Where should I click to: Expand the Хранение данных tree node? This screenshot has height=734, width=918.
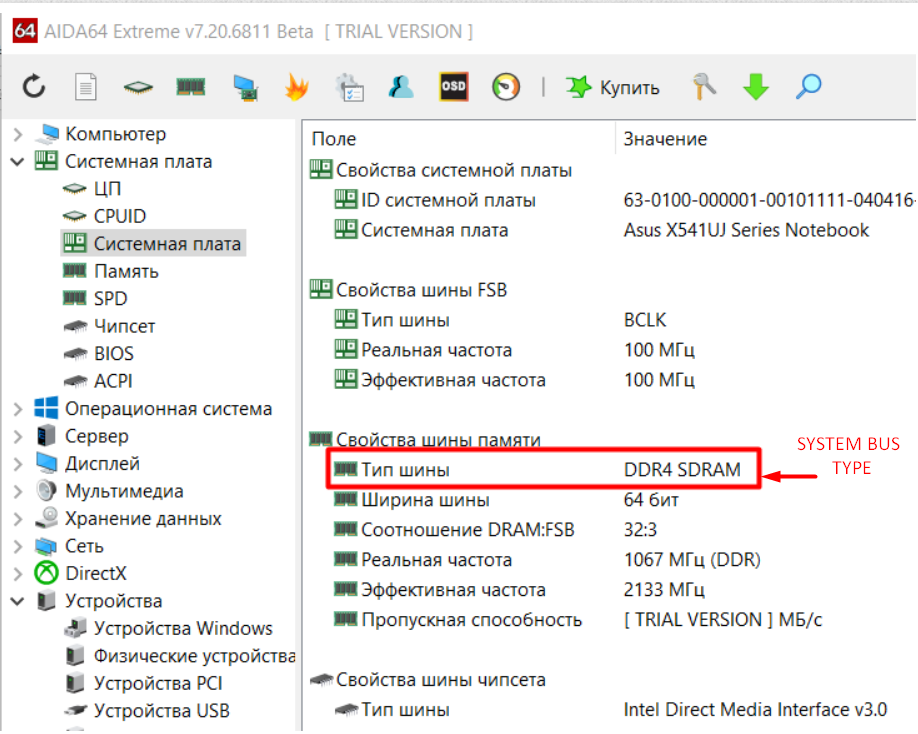point(18,519)
